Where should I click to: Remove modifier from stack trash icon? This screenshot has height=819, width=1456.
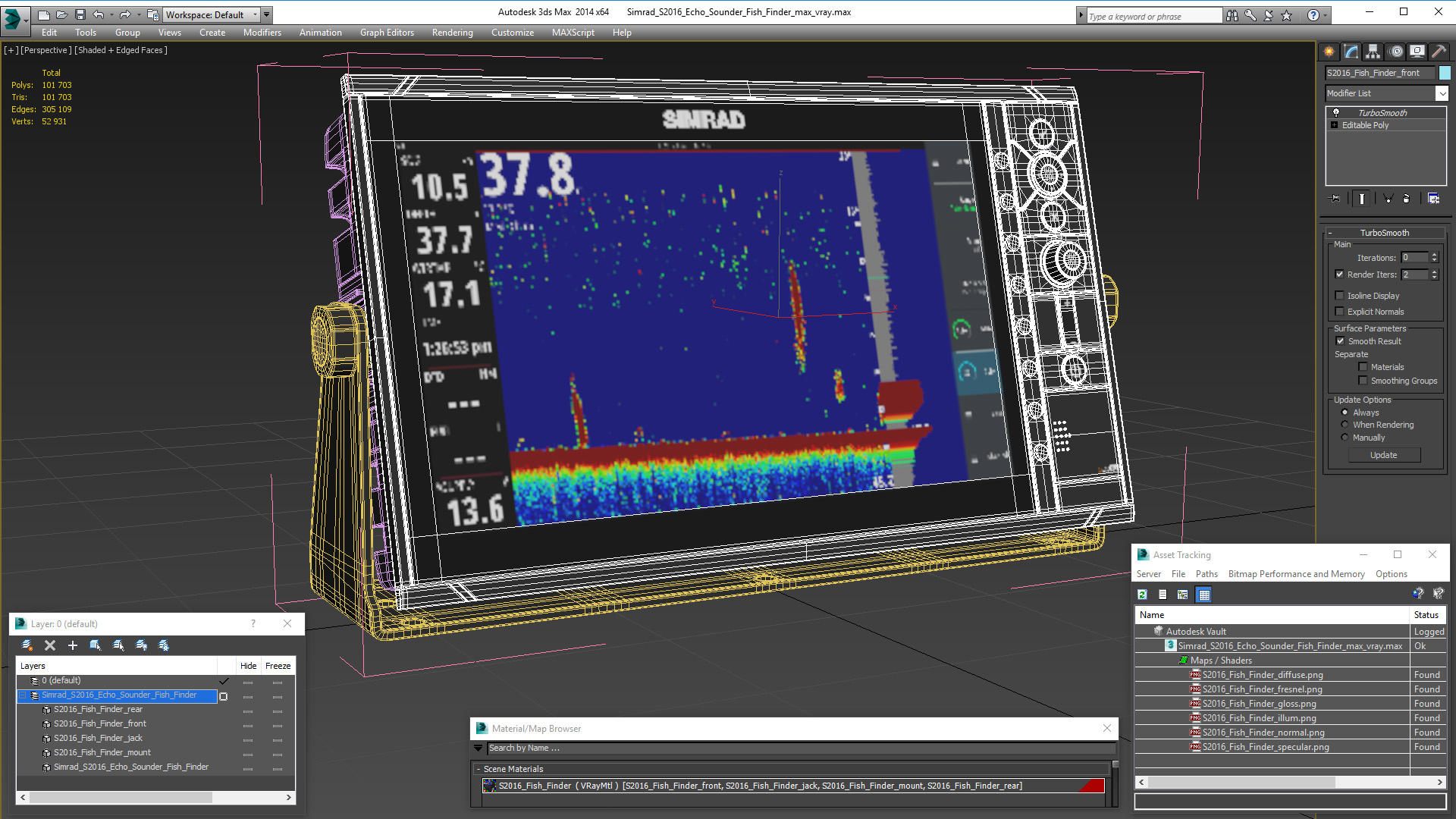[1407, 199]
